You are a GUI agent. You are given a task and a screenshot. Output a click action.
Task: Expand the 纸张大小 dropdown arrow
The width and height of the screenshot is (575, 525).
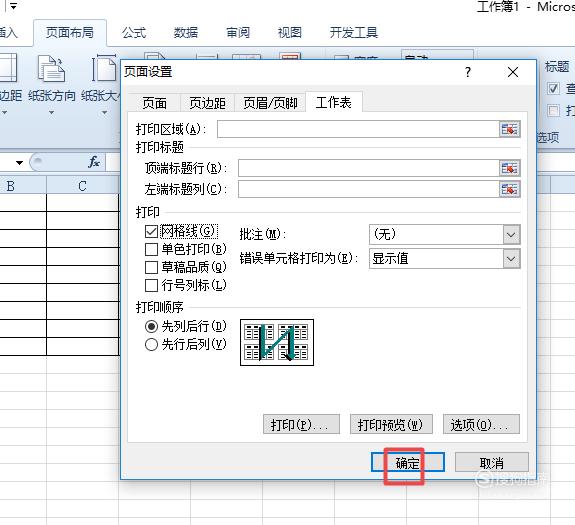(105, 112)
